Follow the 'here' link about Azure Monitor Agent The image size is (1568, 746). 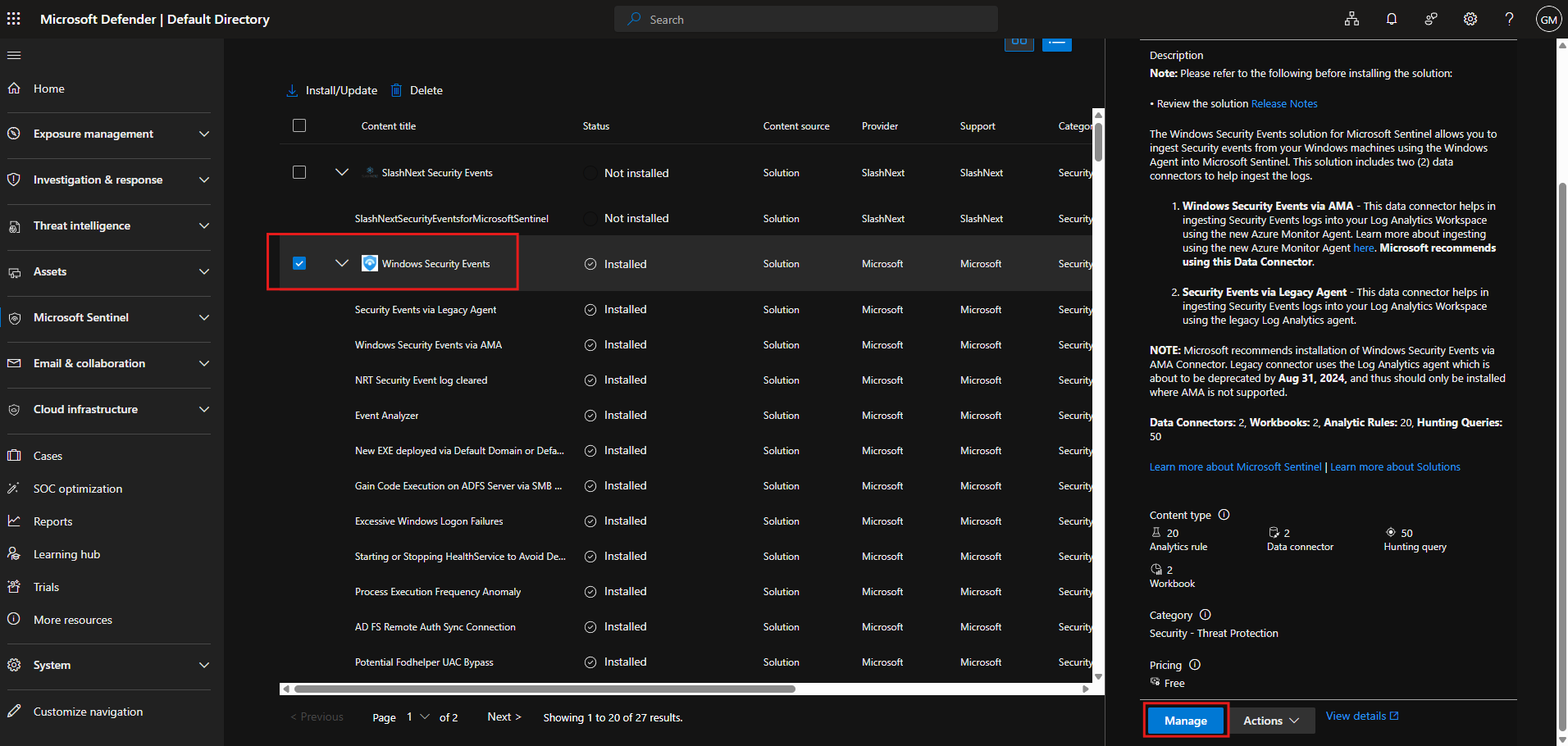pos(1363,248)
